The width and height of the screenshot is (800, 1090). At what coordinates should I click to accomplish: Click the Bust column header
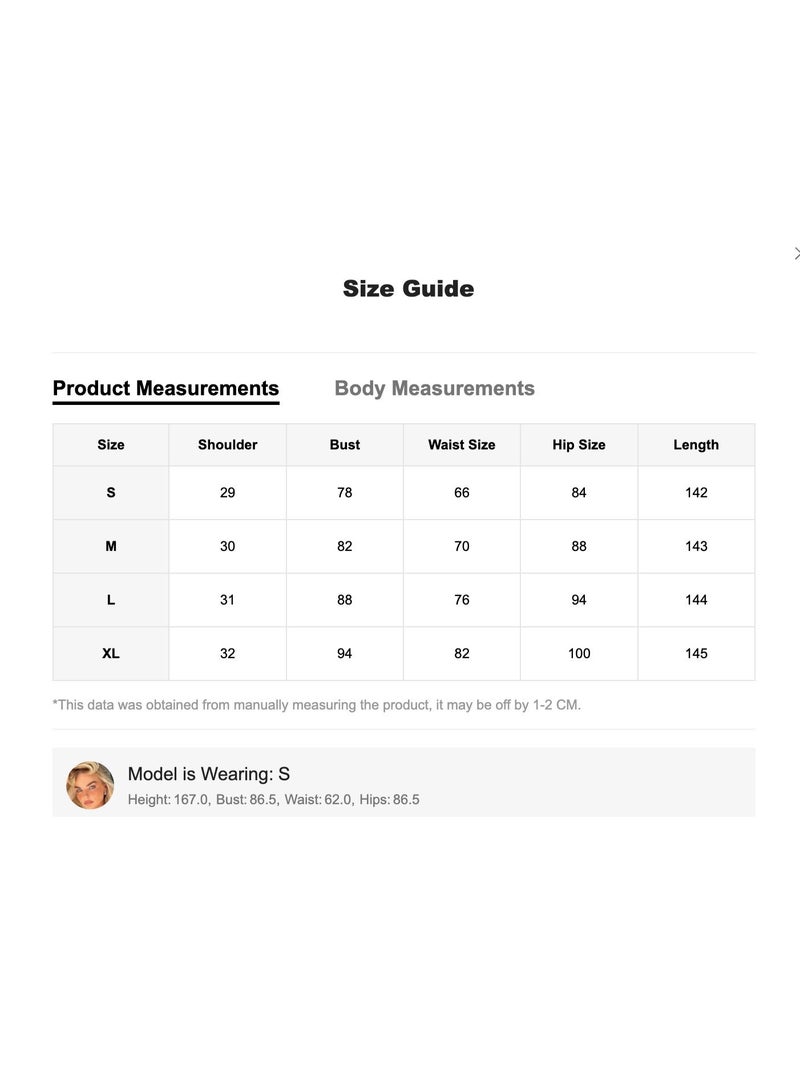[x=345, y=445]
